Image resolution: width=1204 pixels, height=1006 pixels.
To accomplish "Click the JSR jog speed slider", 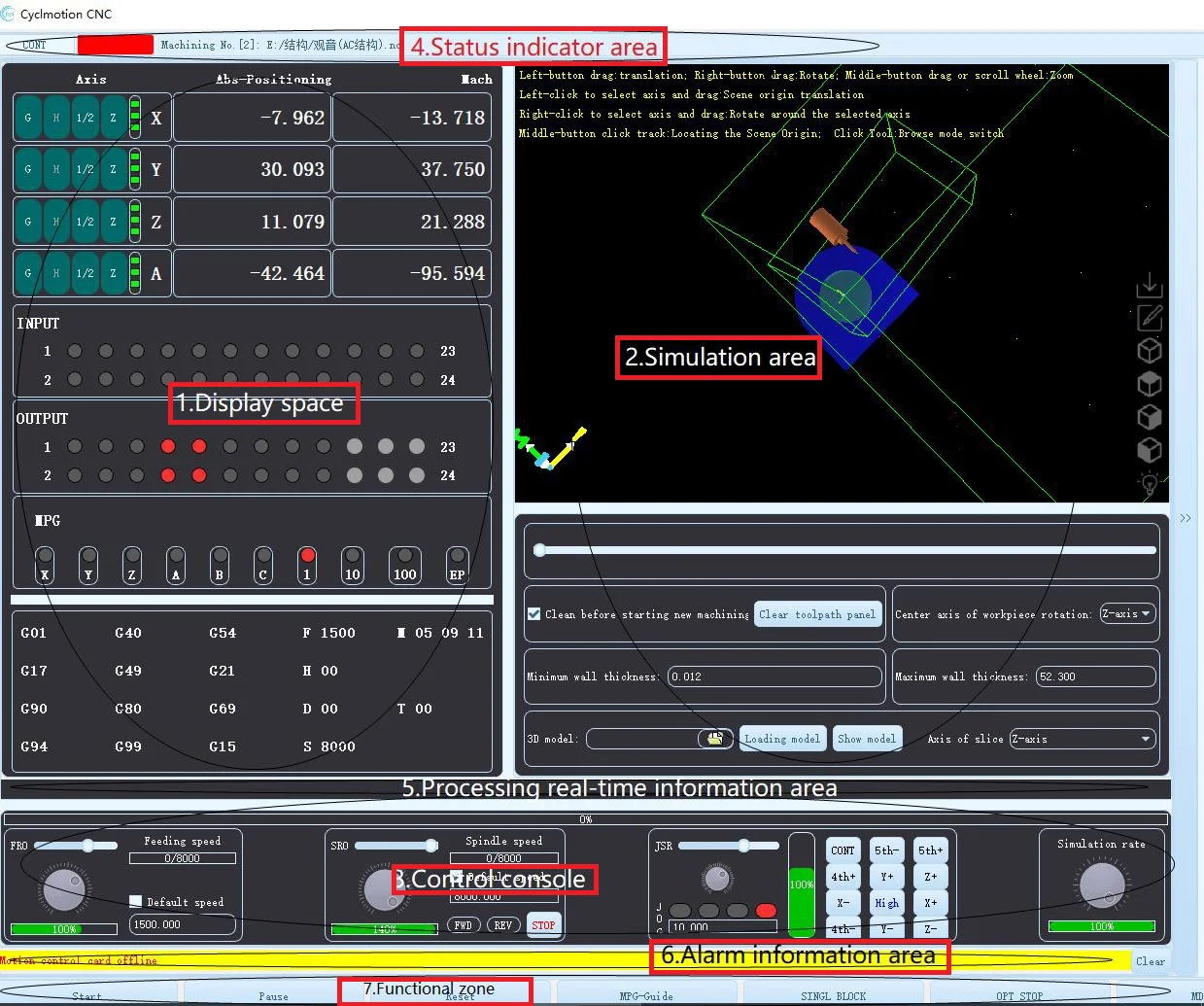I will coord(729,846).
